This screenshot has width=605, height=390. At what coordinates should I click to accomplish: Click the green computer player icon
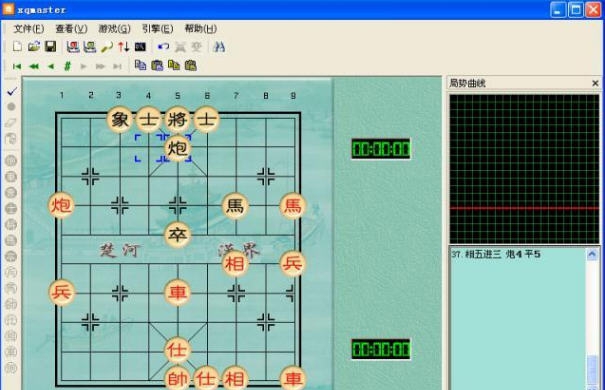[x=90, y=47]
